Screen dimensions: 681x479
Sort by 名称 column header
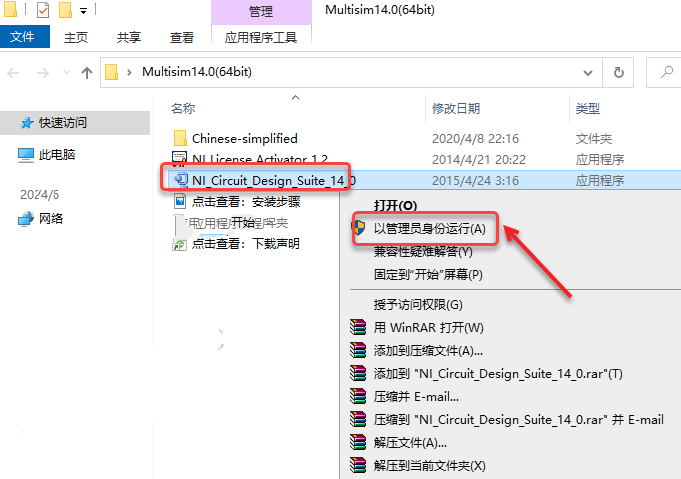pyautogui.click(x=183, y=108)
